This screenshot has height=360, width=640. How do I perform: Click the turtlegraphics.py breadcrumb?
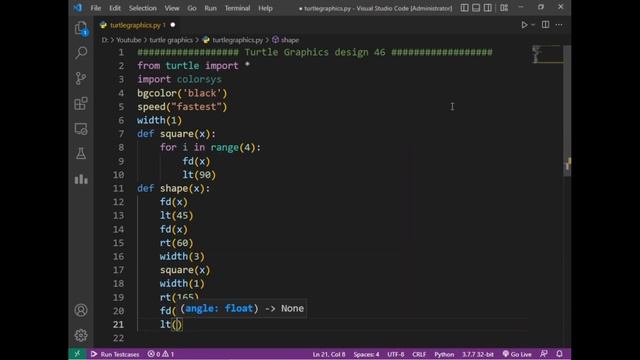[238, 40]
